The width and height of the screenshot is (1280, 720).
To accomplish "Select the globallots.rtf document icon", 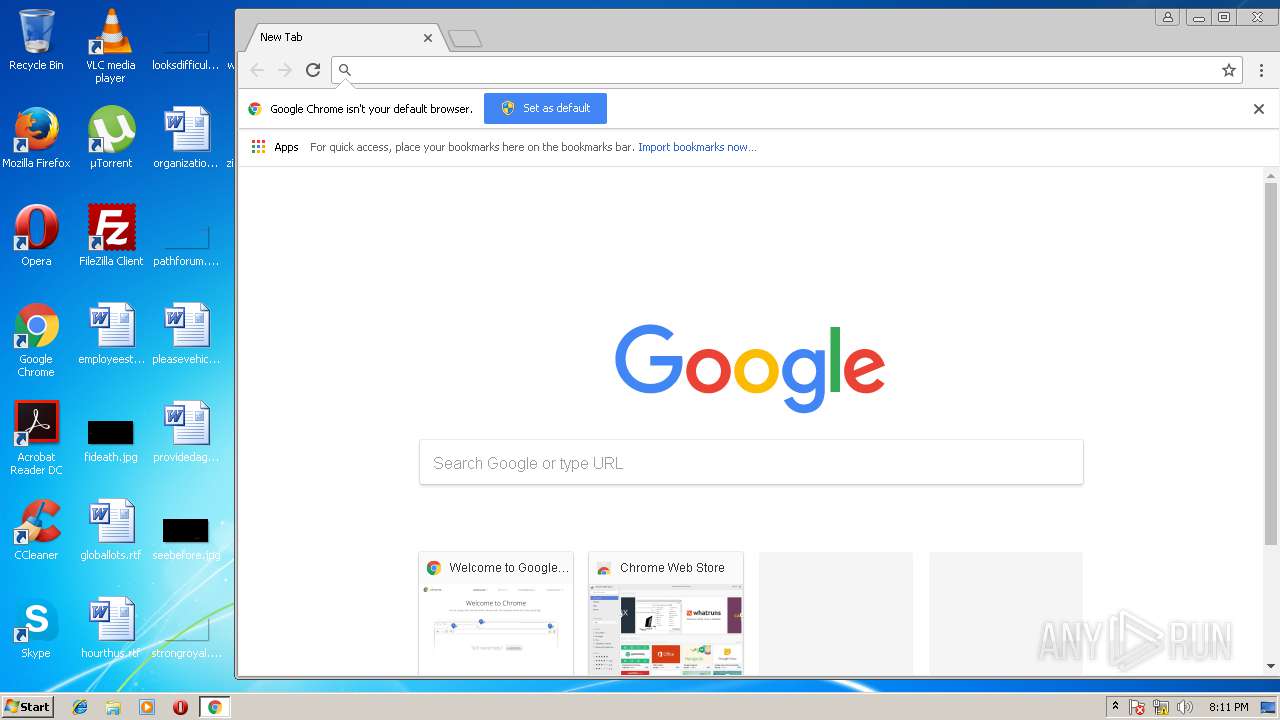I will tap(111, 530).
